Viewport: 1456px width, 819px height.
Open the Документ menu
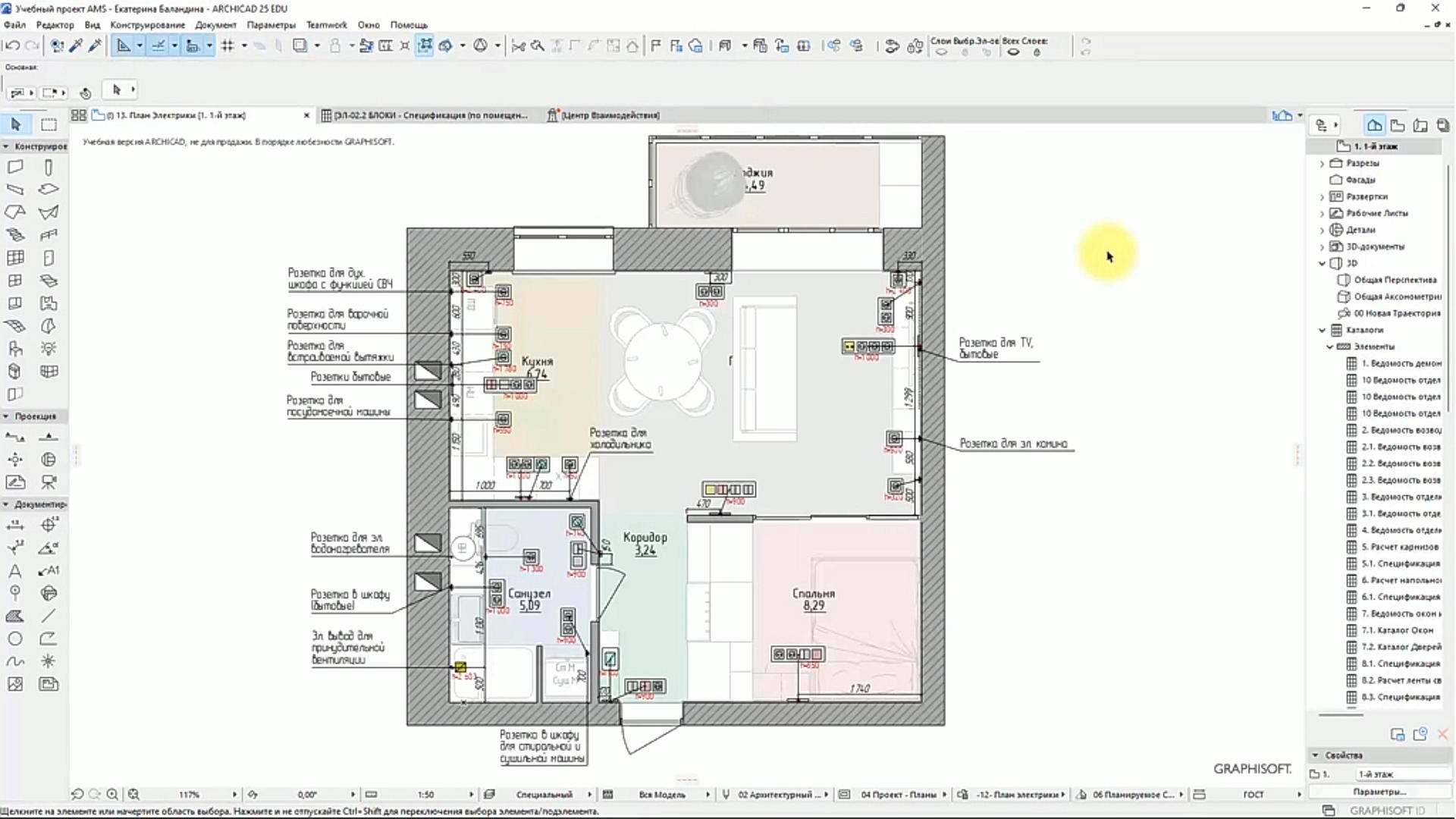[x=215, y=25]
